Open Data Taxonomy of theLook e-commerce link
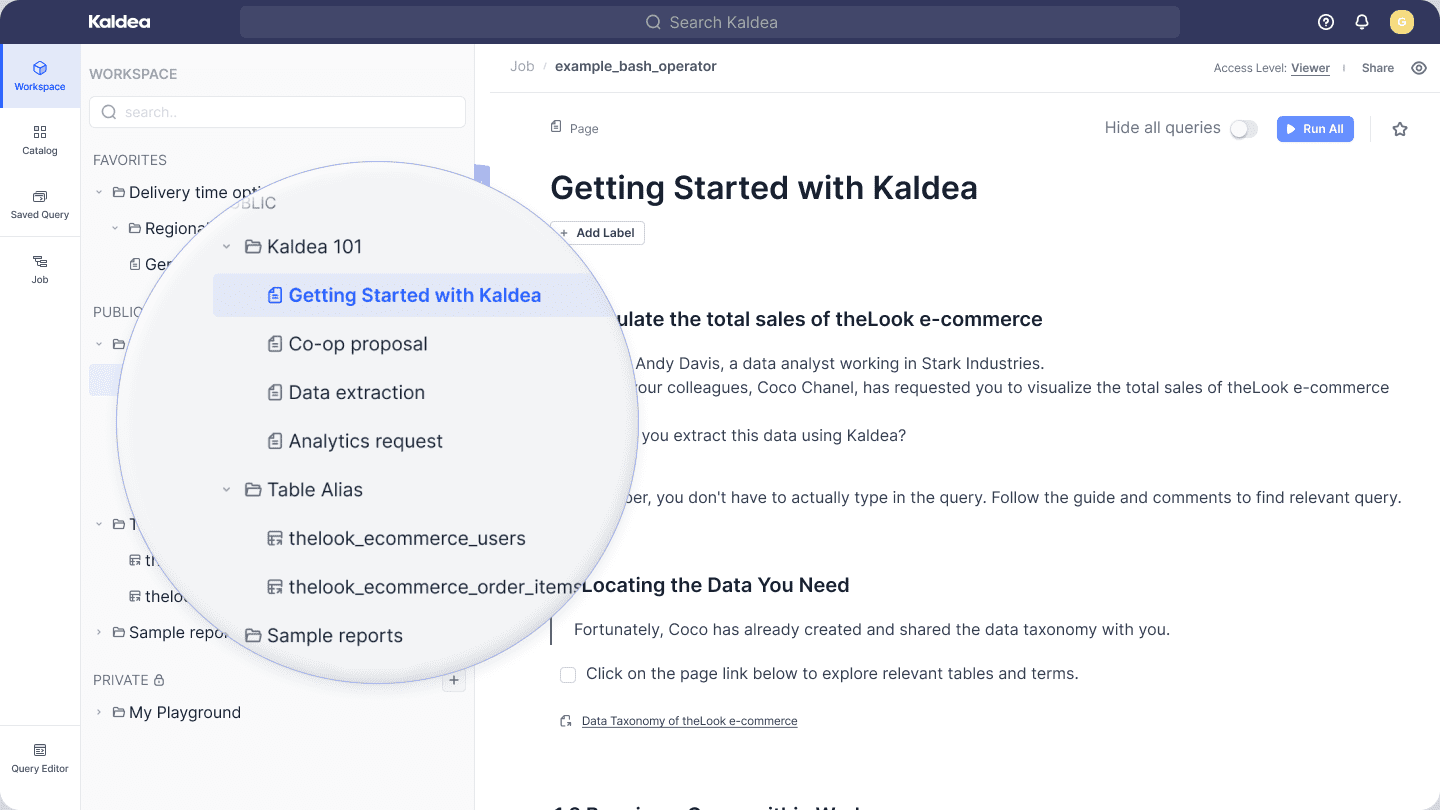 [x=689, y=721]
